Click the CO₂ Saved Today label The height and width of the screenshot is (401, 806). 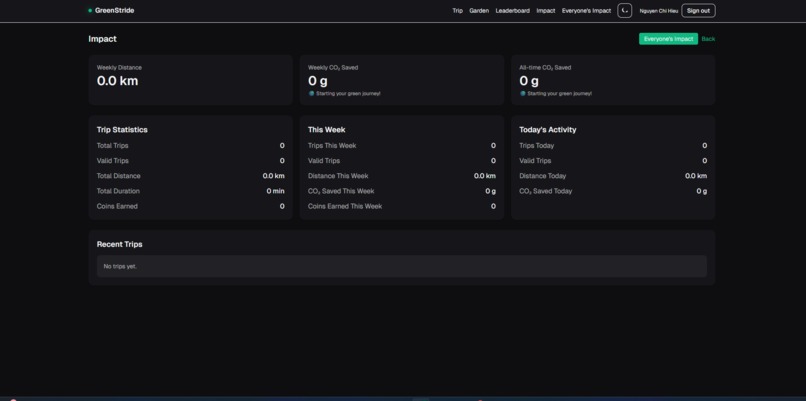tap(545, 191)
